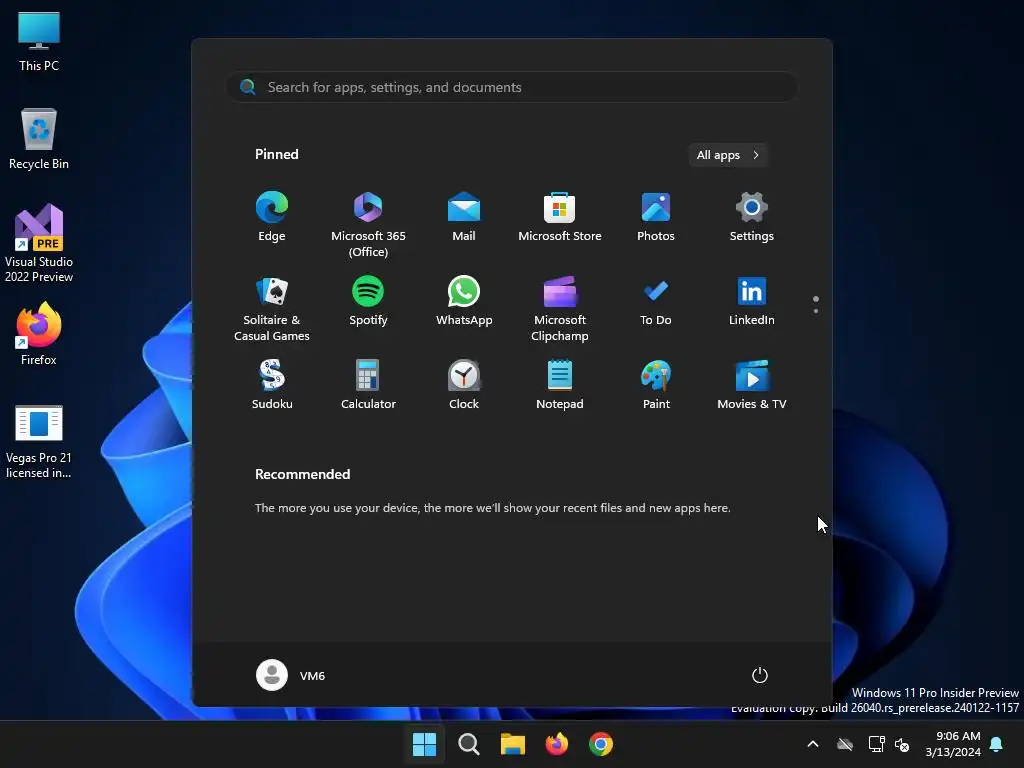This screenshot has width=1024, height=768.
Task: Launch the LinkedIn app
Action: tap(752, 302)
